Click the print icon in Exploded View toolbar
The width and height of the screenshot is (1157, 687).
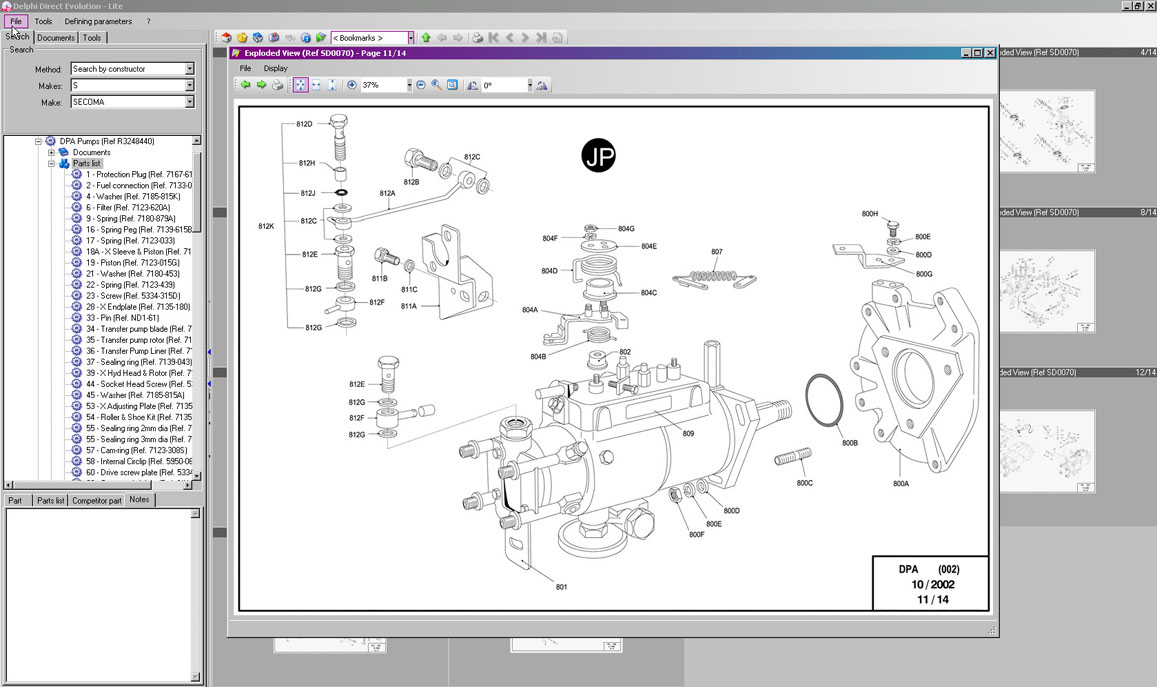point(277,85)
